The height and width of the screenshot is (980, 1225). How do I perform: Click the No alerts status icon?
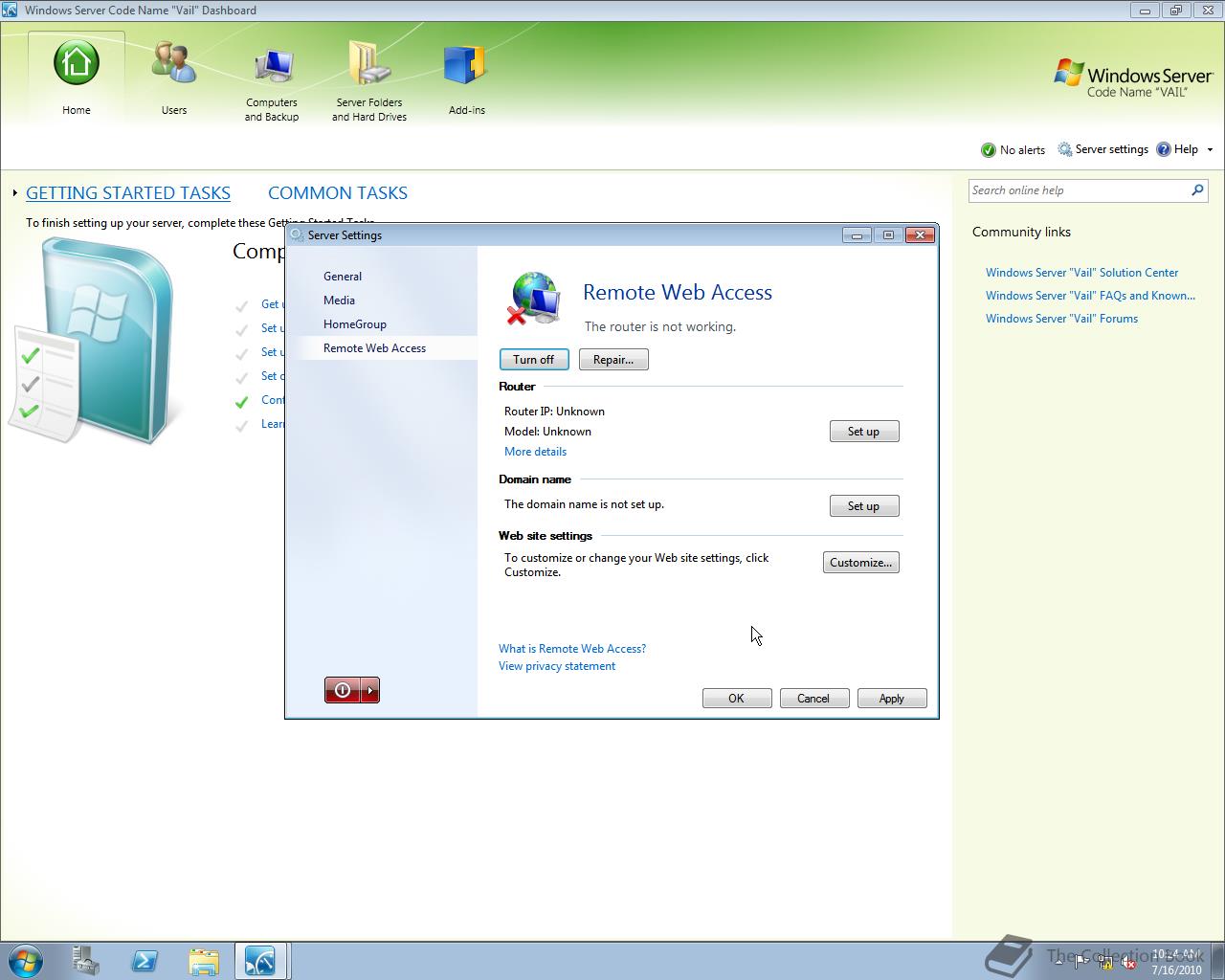[989, 150]
